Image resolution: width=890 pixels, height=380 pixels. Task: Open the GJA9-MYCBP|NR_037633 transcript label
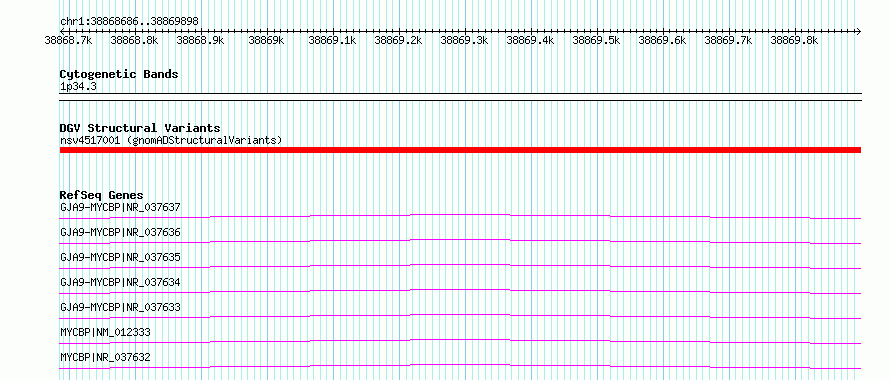[x=120, y=308]
